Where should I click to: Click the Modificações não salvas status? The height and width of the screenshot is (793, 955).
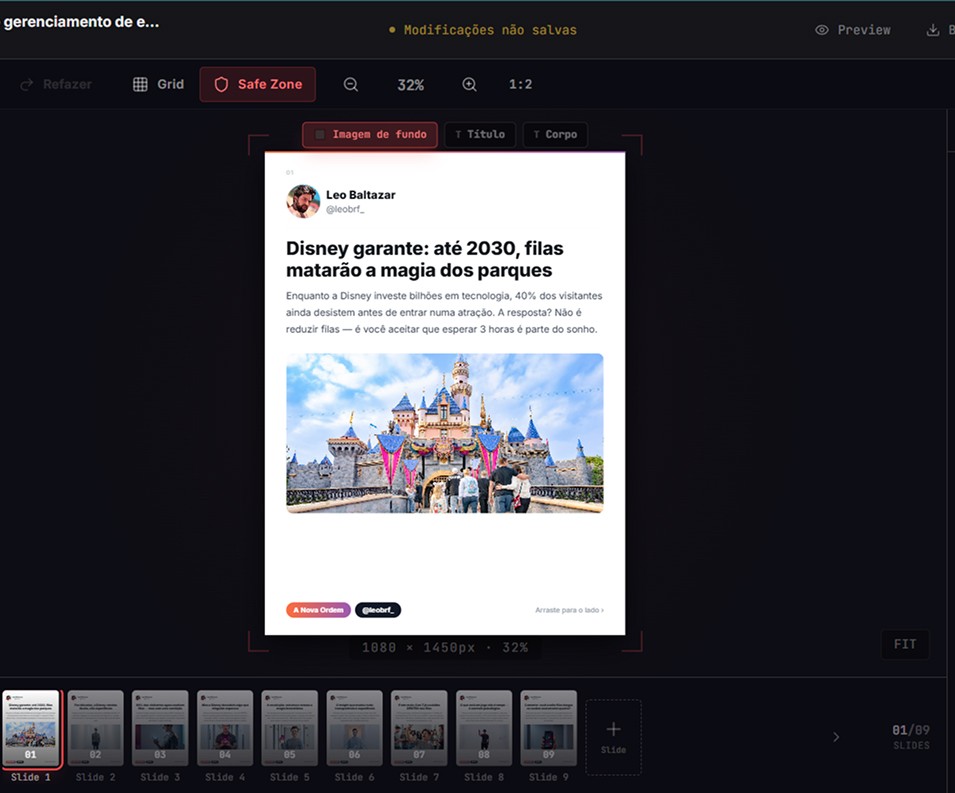pyautogui.click(x=483, y=30)
